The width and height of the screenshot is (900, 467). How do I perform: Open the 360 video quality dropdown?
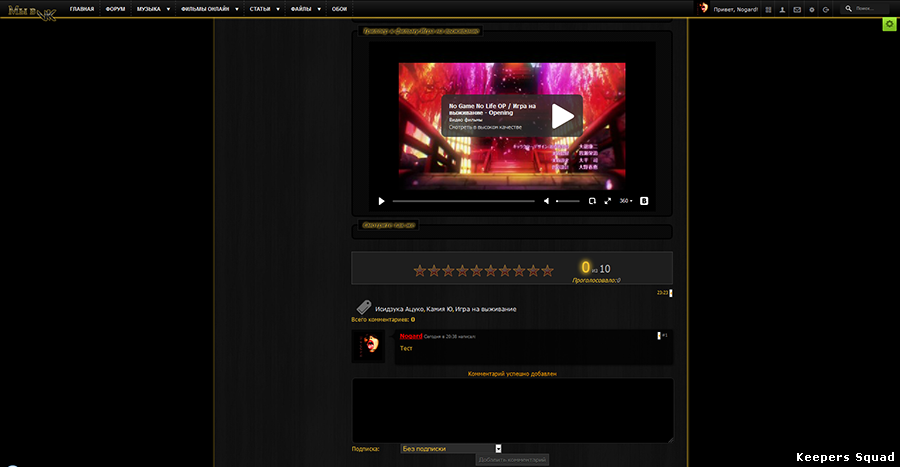(626, 201)
